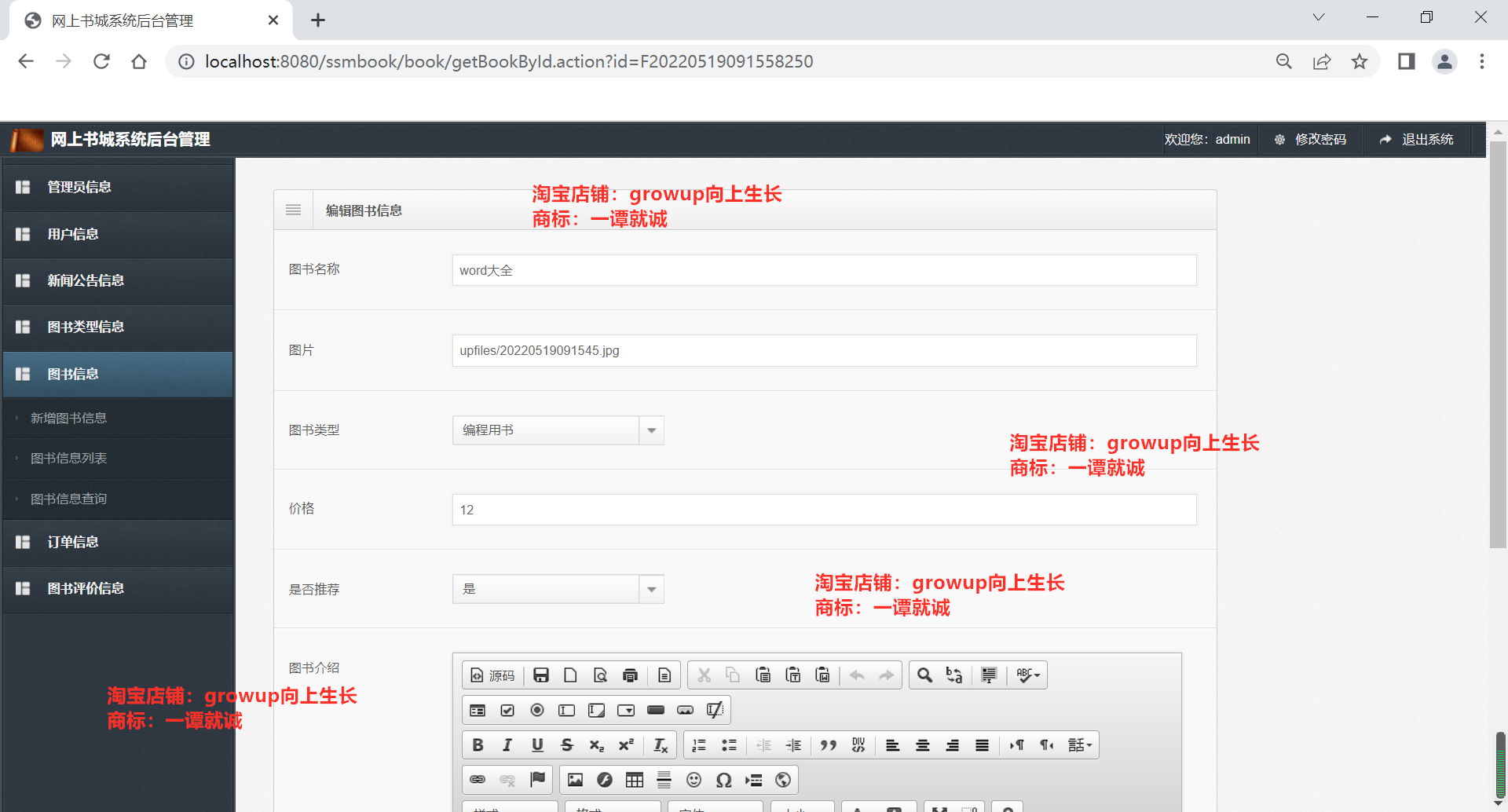Click the New Page icon in editor
This screenshot has width=1508, height=812.
point(571,675)
